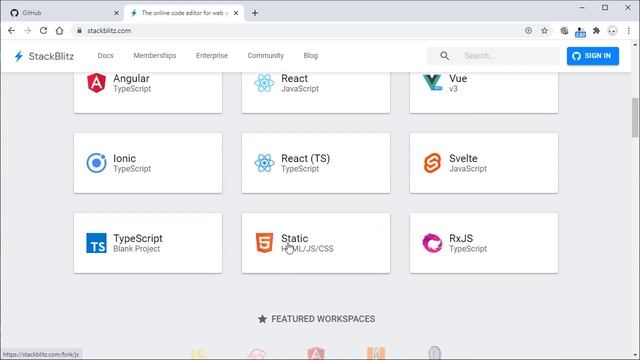Visit the Blog page

tap(311, 56)
